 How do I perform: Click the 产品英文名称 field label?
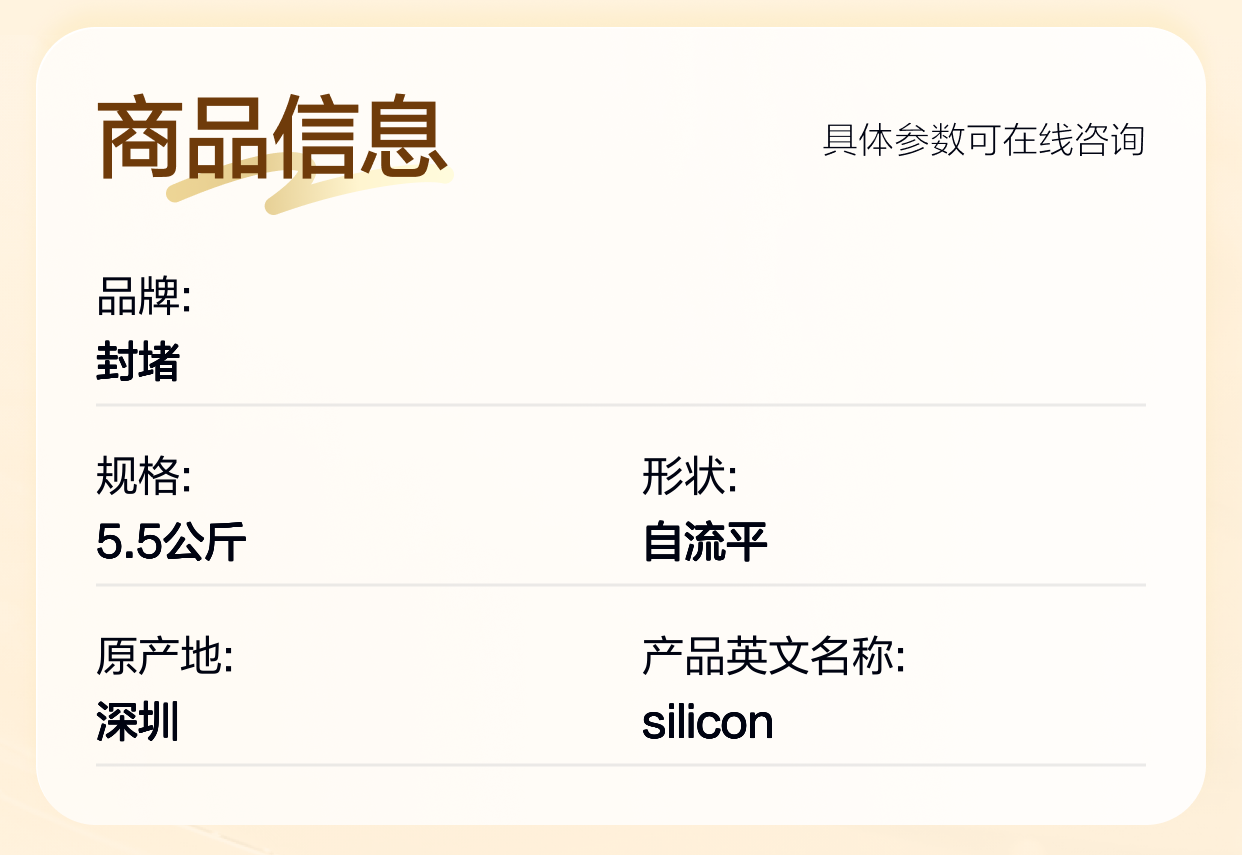[x=773, y=657]
